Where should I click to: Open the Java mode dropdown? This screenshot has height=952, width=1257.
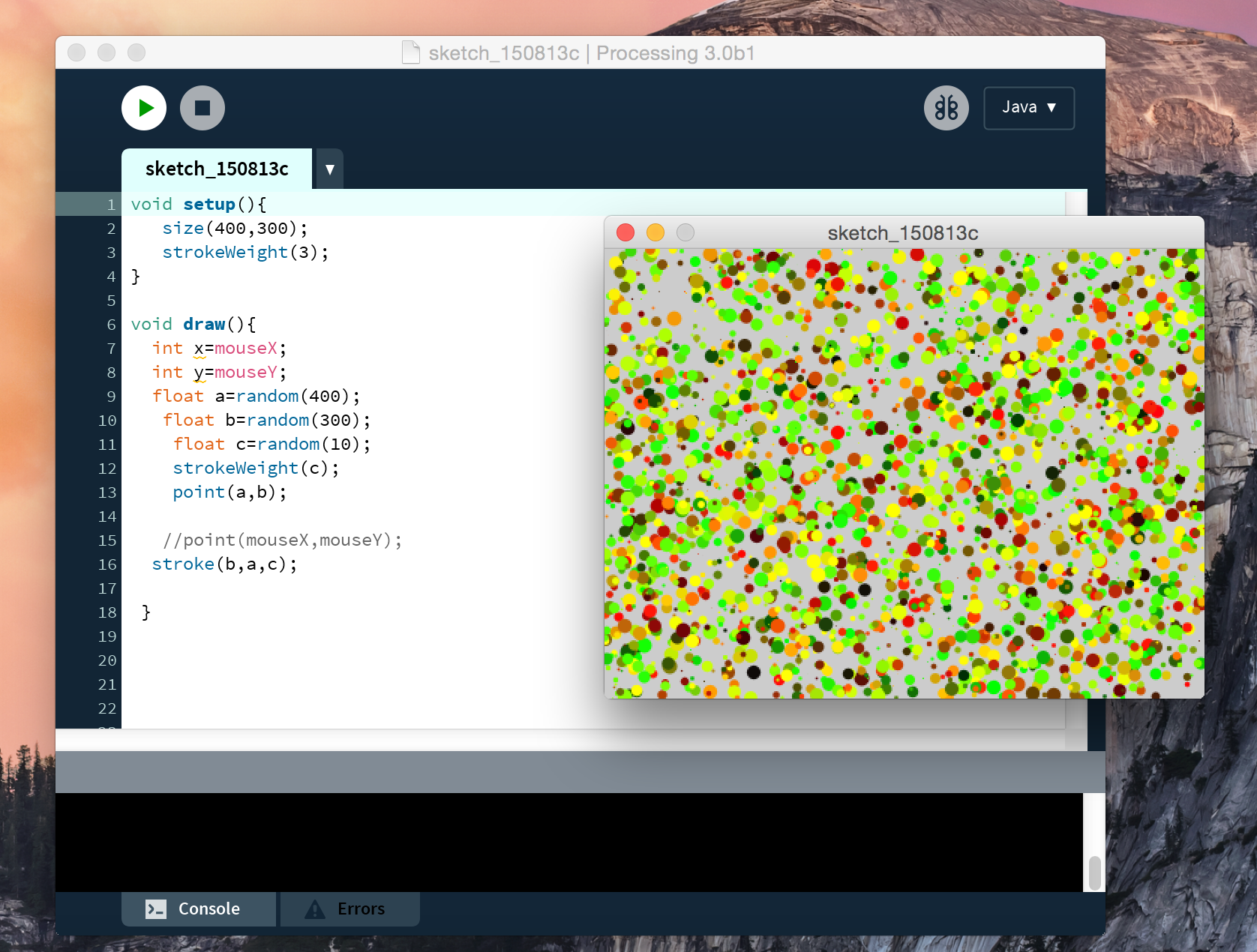click(x=1028, y=108)
